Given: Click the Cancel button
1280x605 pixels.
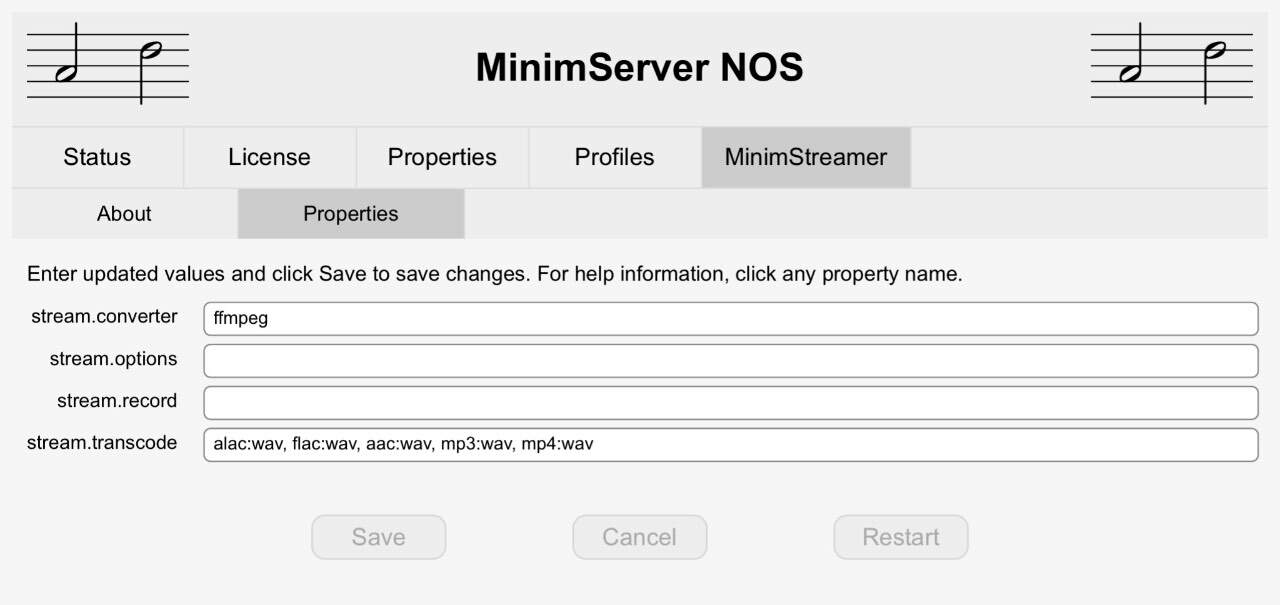Looking at the screenshot, I should coord(640,537).
